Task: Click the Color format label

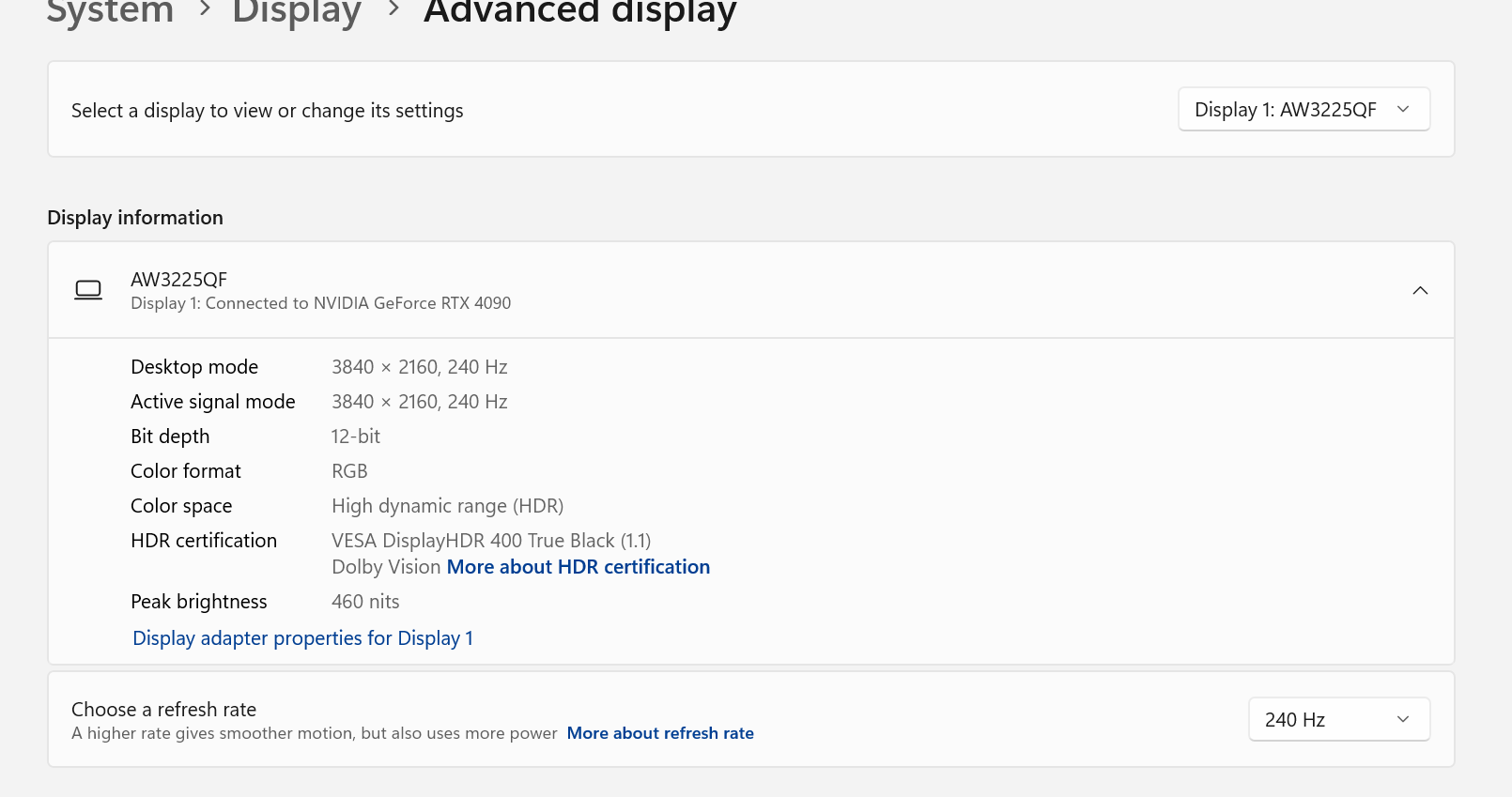Action: (x=186, y=471)
